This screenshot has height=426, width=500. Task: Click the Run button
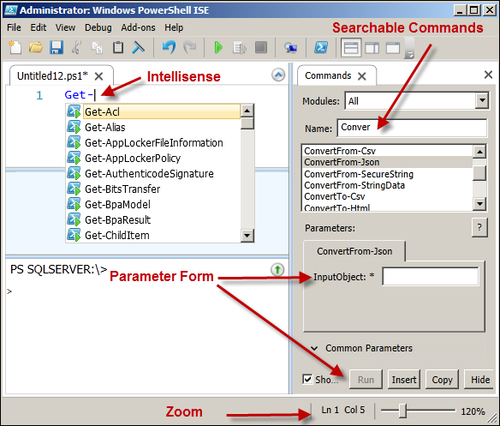(x=366, y=379)
